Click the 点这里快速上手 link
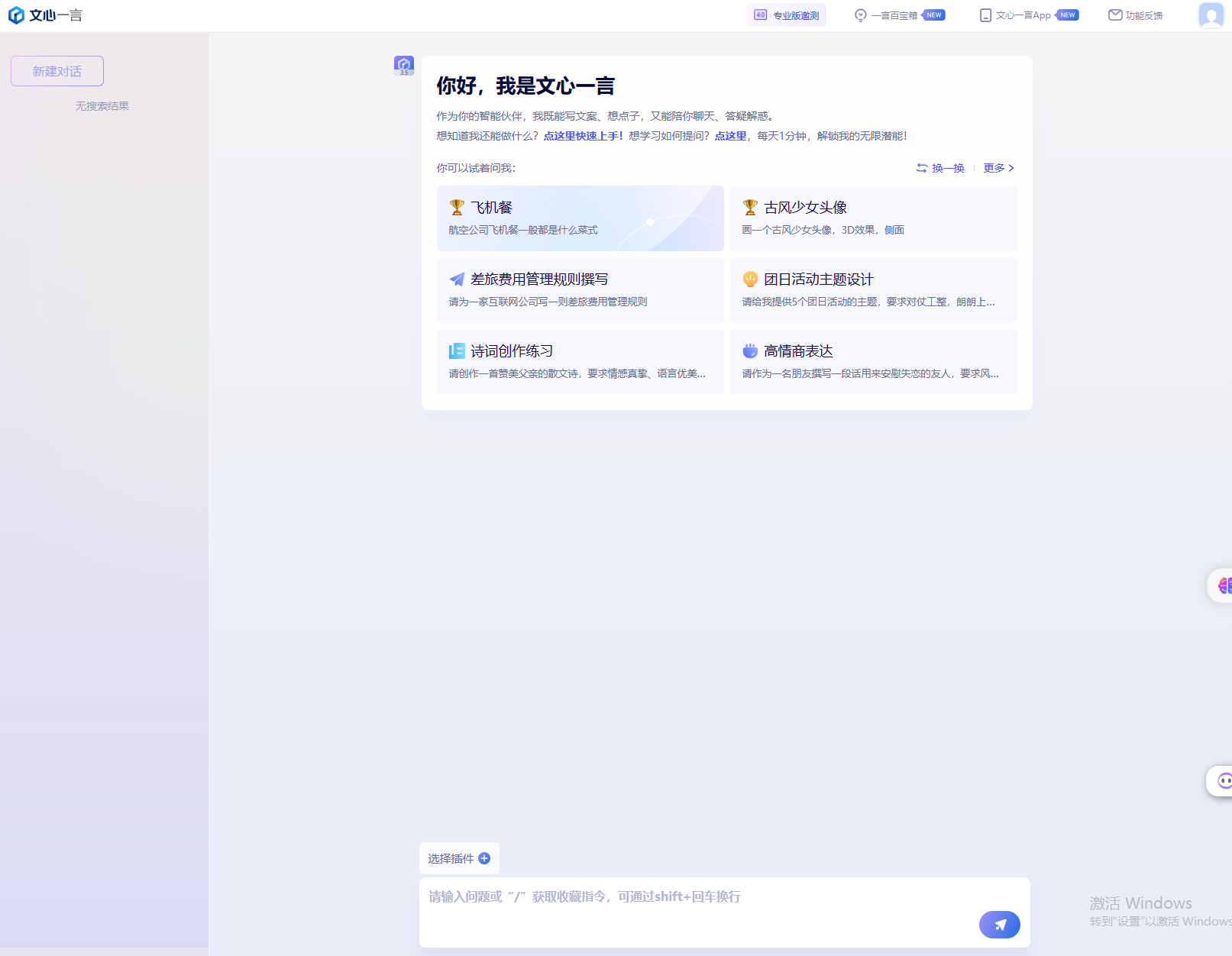The width and height of the screenshot is (1232, 956). [583, 136]
